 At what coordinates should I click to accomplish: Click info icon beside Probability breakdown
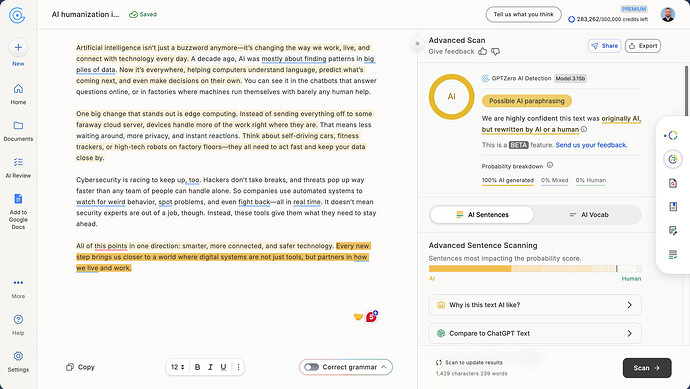tap(550, 165)
